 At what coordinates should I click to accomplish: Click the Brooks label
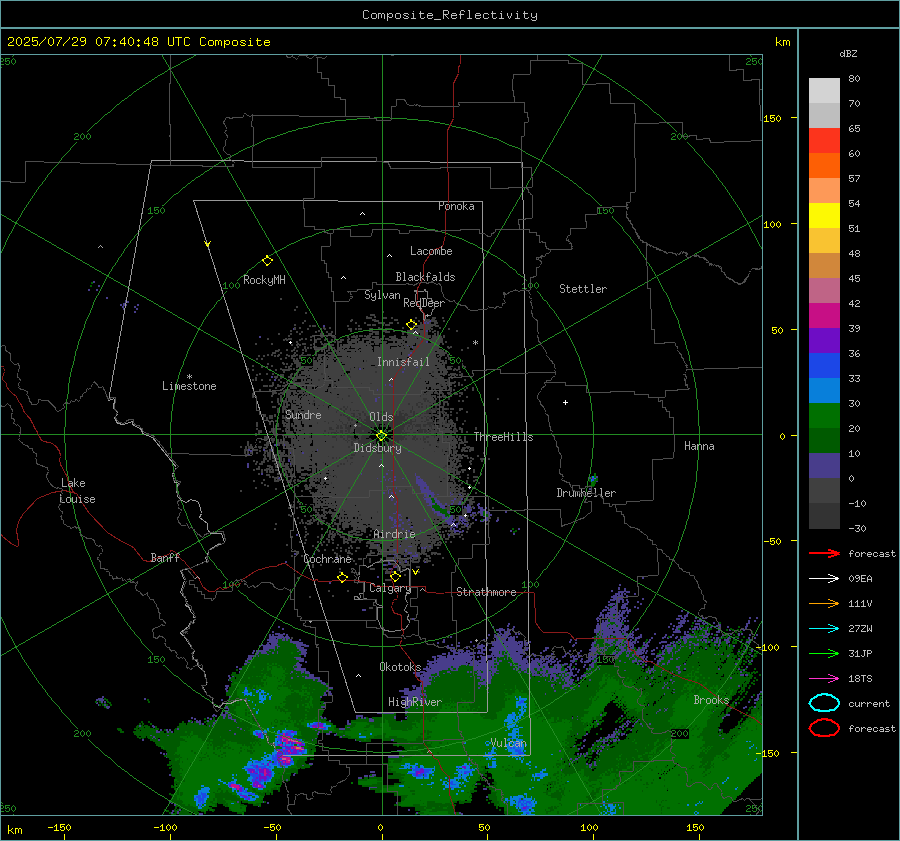tap(711, 700)
